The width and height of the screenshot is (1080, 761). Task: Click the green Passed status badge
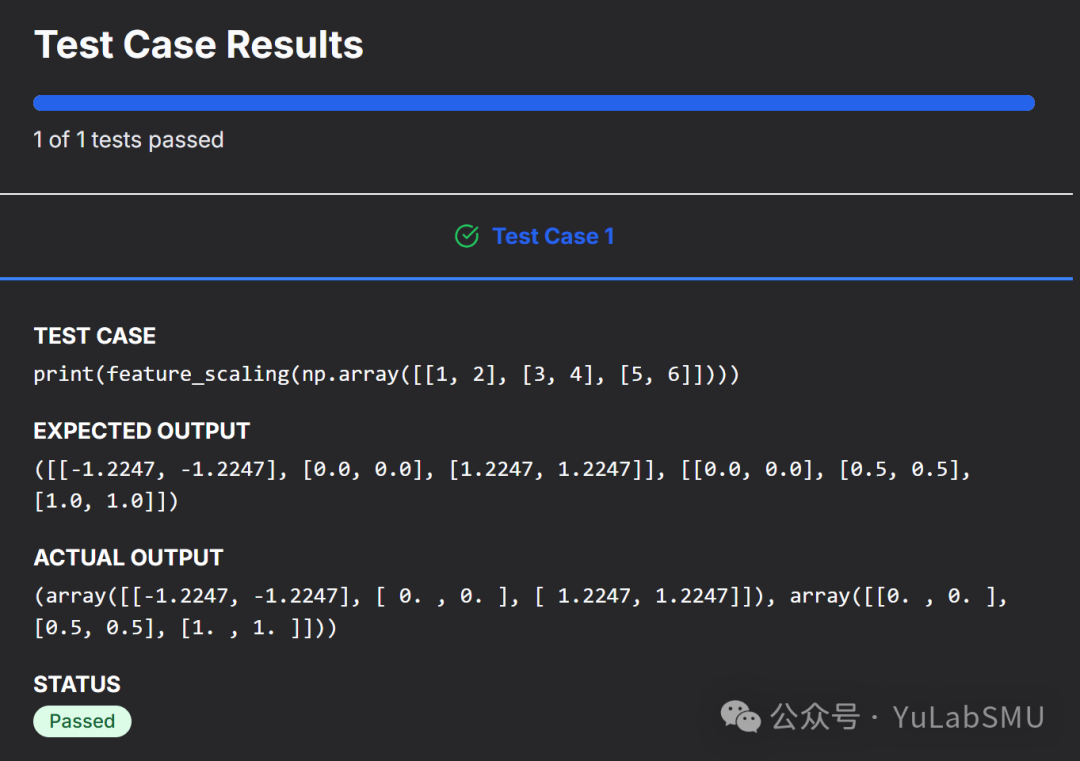point(82,721)
